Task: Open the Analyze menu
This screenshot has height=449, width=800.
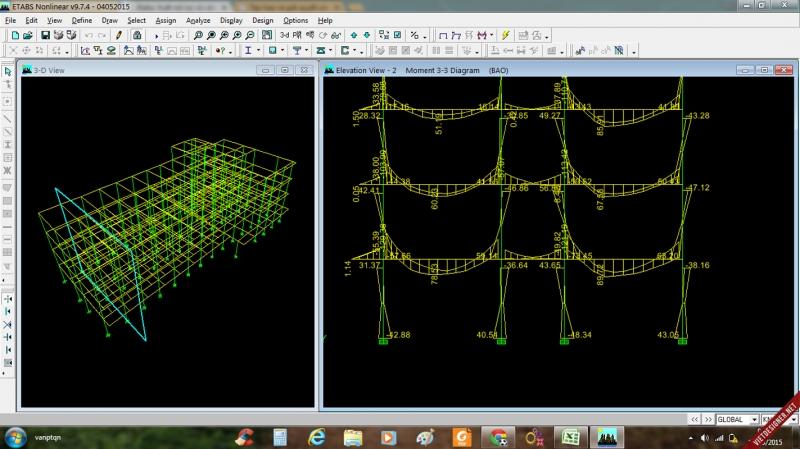Action: [x=198, y=20]
